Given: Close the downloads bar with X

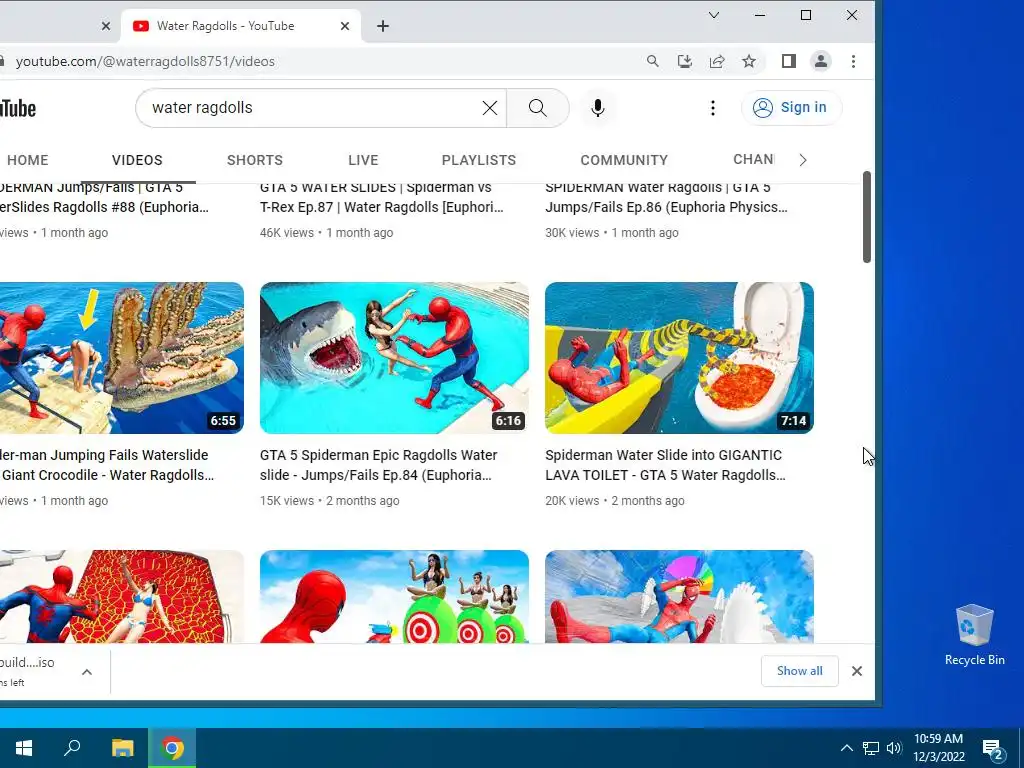Looking at the screenshot, I should [x=857, y=671].
